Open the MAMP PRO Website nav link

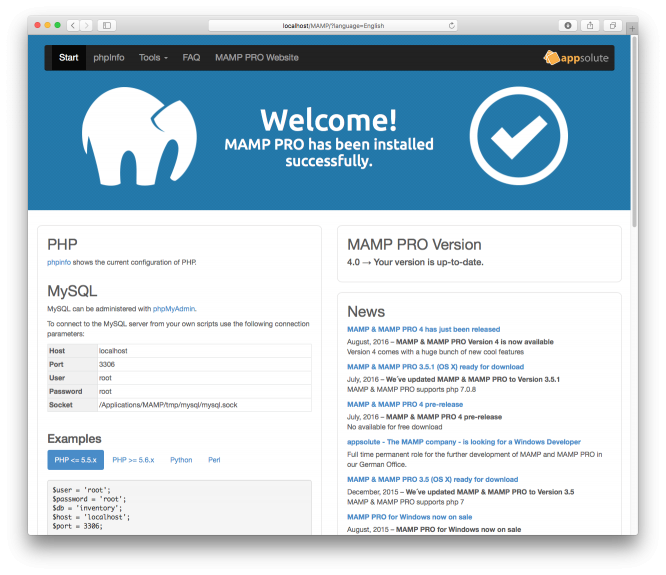[x=256, y=58]
